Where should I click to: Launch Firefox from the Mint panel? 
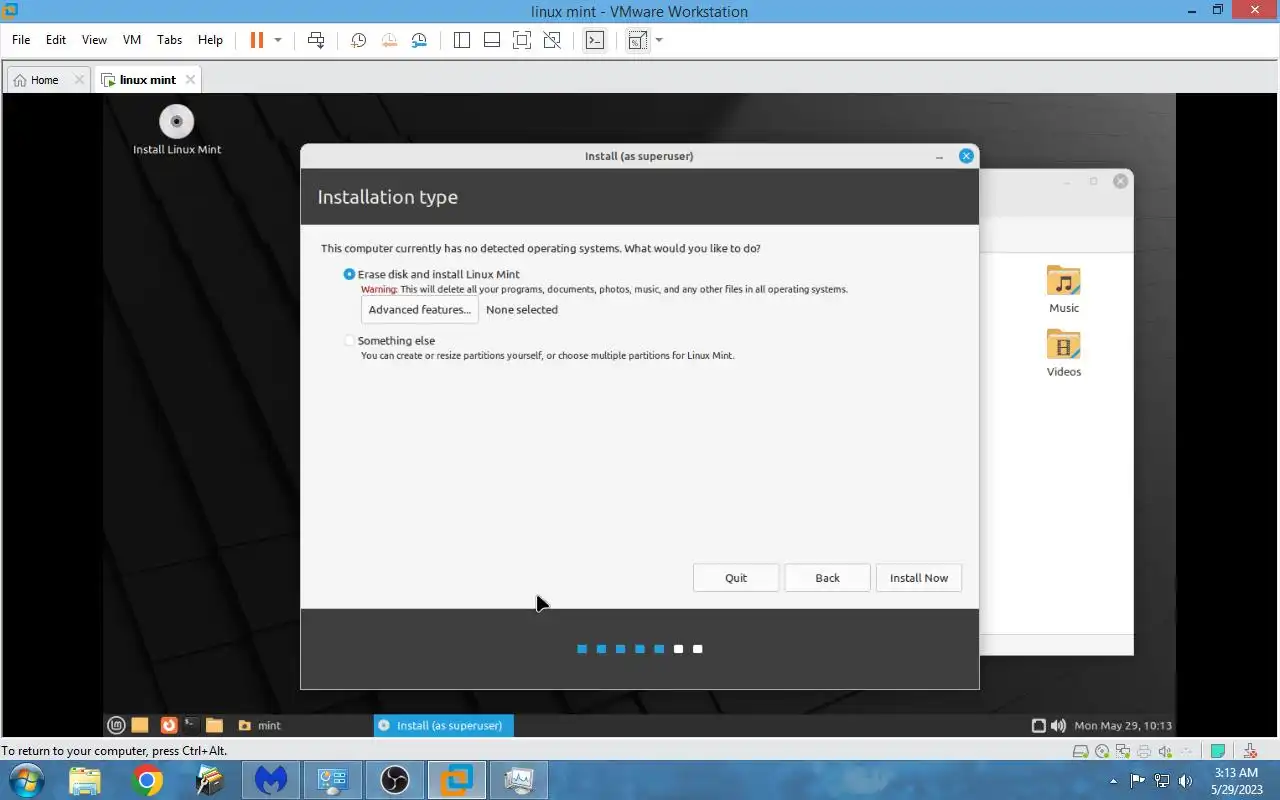pyautogui.click(x=169, y=725)
